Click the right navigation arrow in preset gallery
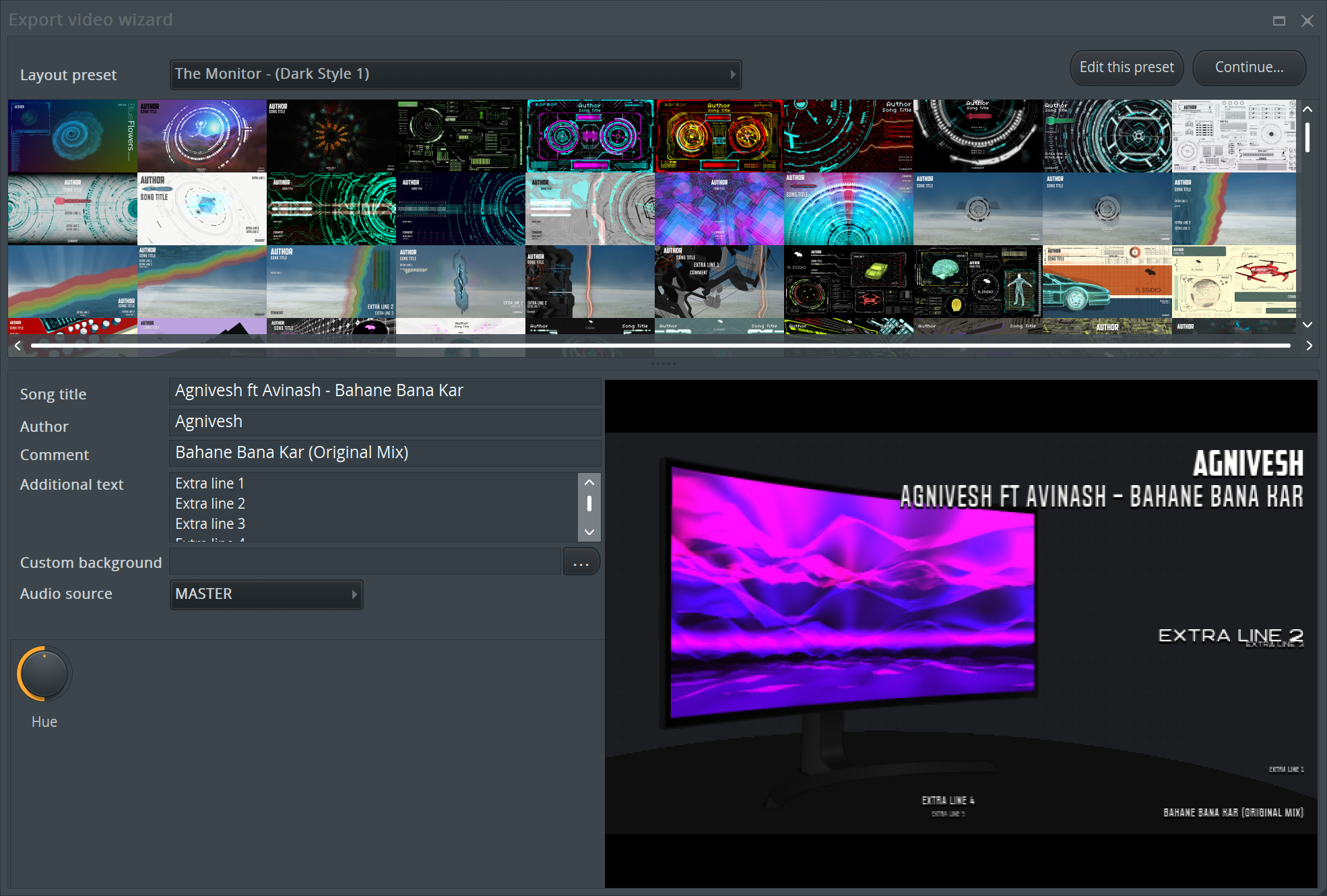Viewport: 1327px width, 896px height. pyautogui.click(x=1308, y=345)
